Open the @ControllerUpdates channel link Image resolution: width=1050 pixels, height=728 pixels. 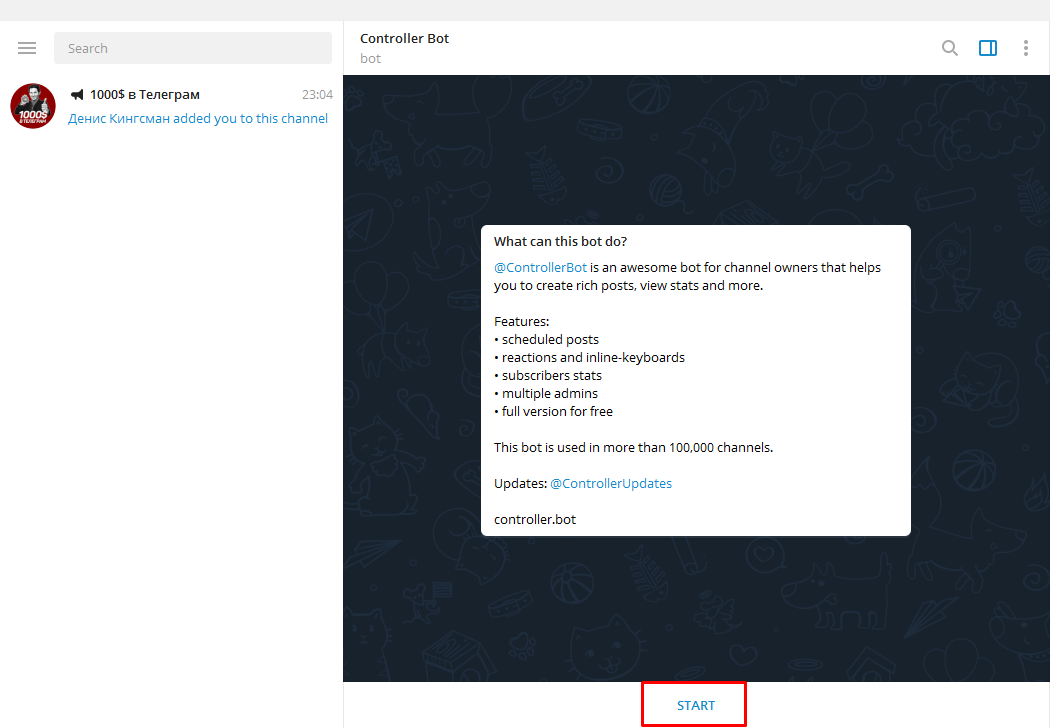pos(611,484)
